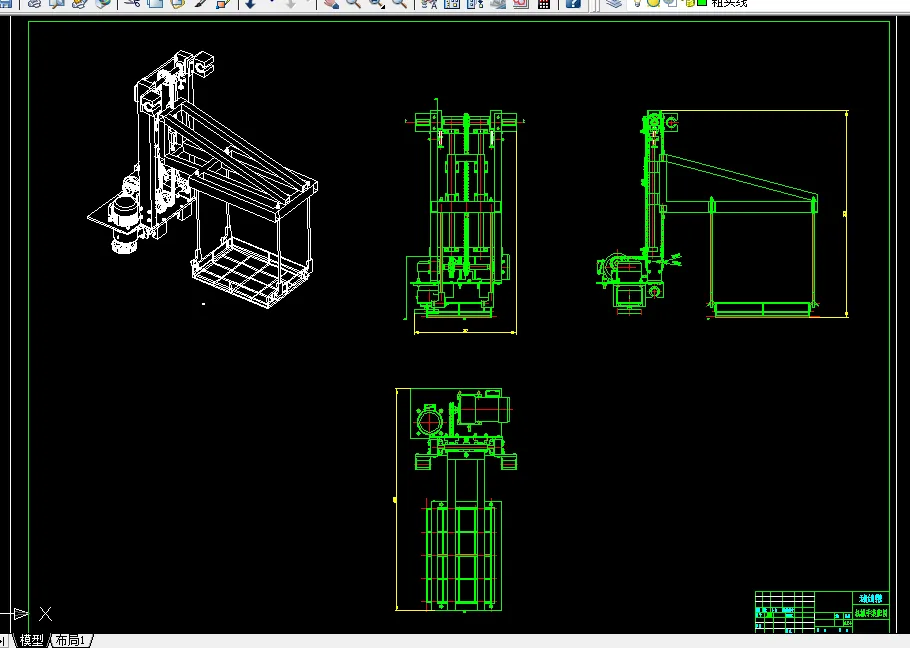Open the Block Editor icon
Screen dimensions: 910x648
(x=223, y=3)
